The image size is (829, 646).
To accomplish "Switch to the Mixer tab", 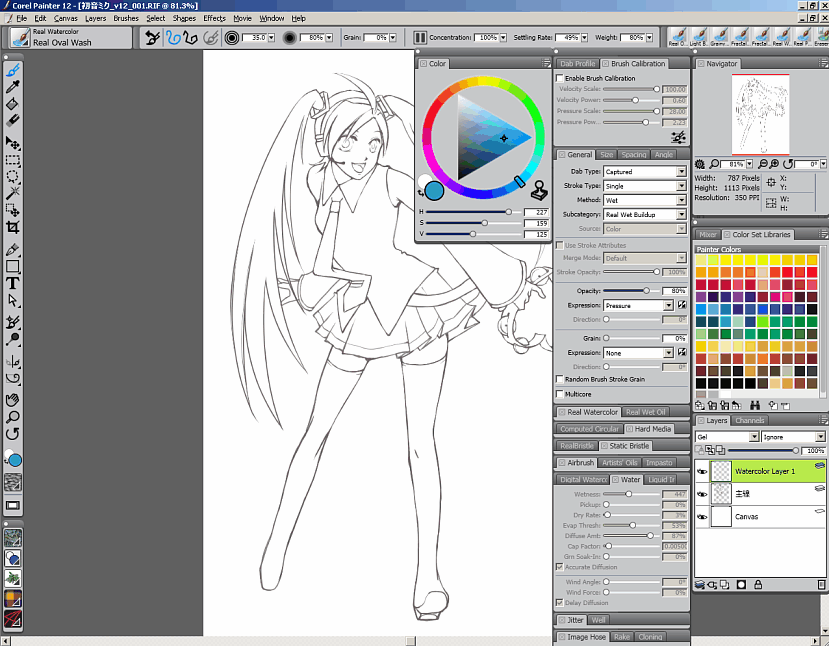I will (x=707, y=235).
